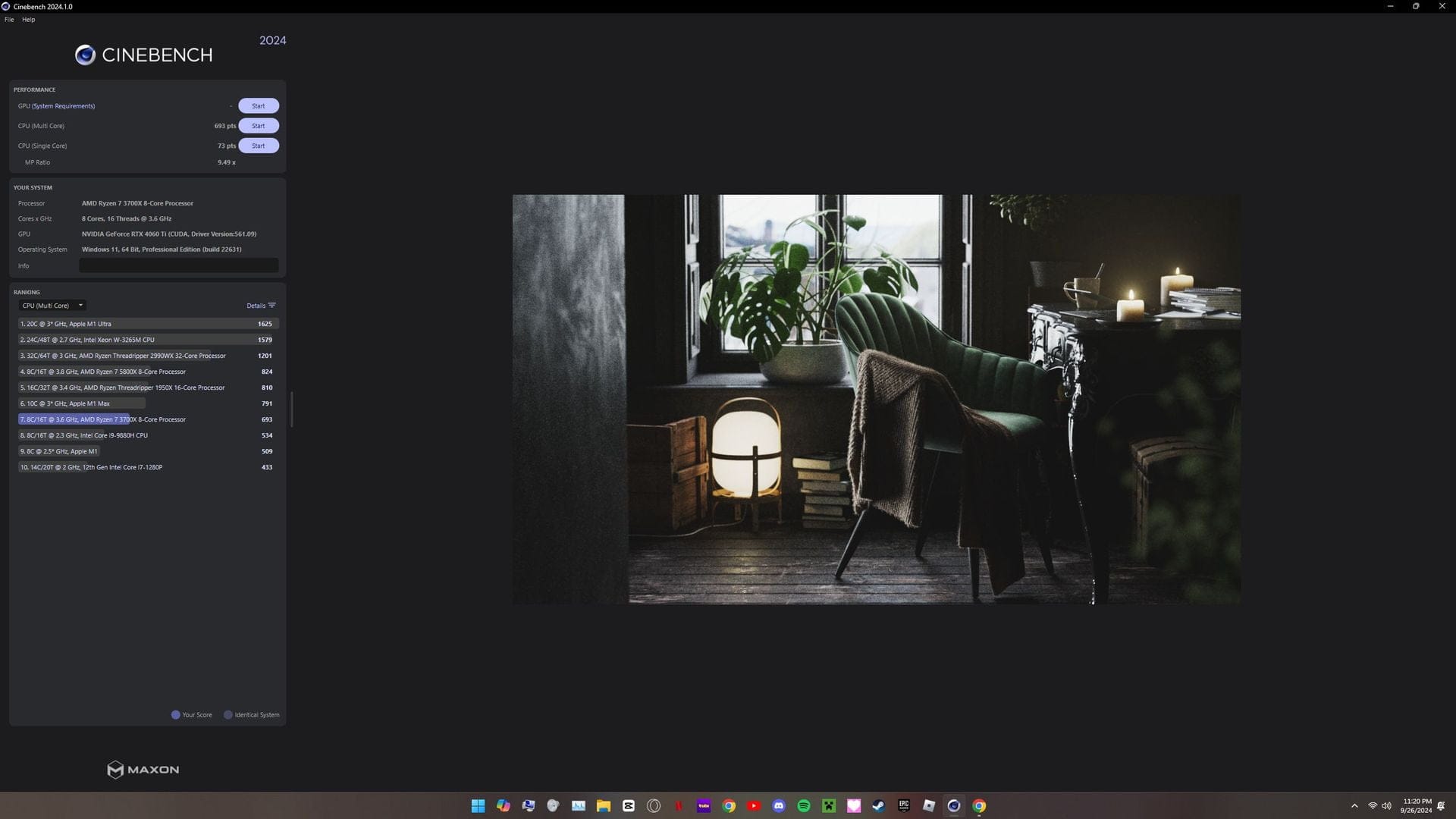
Task: Open the Windows Start menu
Action: tap(478, 806)
